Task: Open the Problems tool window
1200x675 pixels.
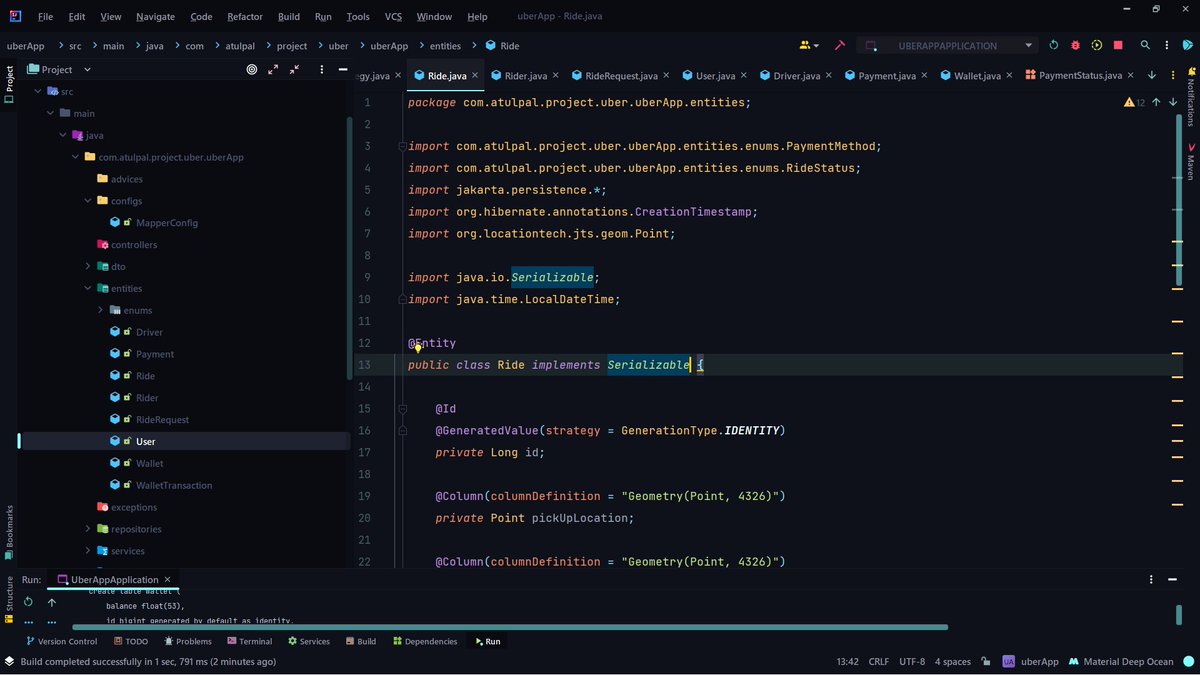Action: tap(187, 641)
